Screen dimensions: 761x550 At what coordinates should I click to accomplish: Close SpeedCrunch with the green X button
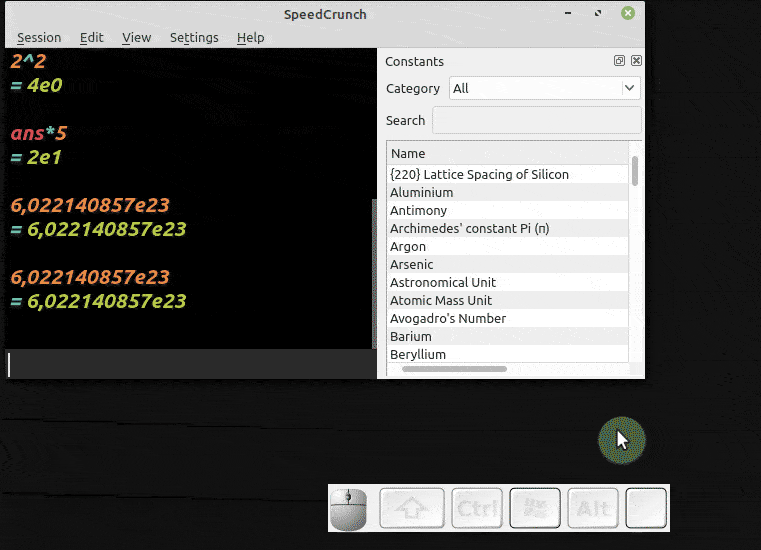(628, 13)
